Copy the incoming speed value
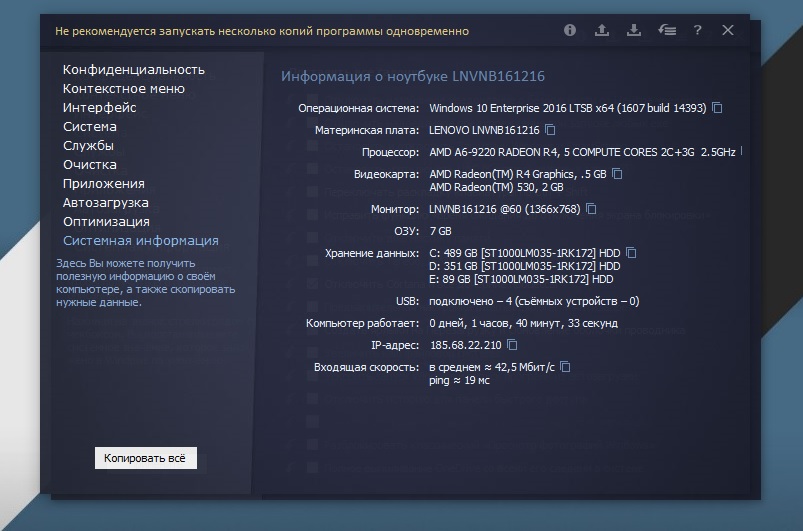The height and width of the screenshot is (531, 803). [566, 367]
